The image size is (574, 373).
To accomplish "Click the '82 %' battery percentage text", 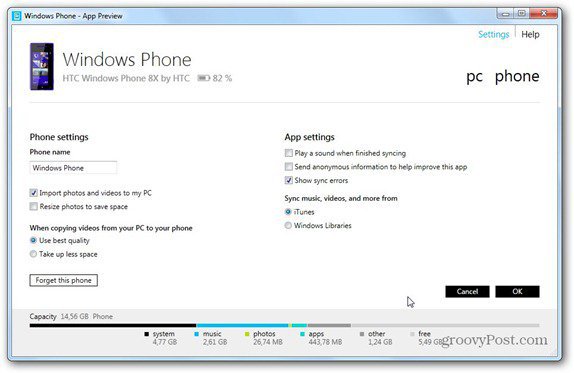I will (222, 78).
